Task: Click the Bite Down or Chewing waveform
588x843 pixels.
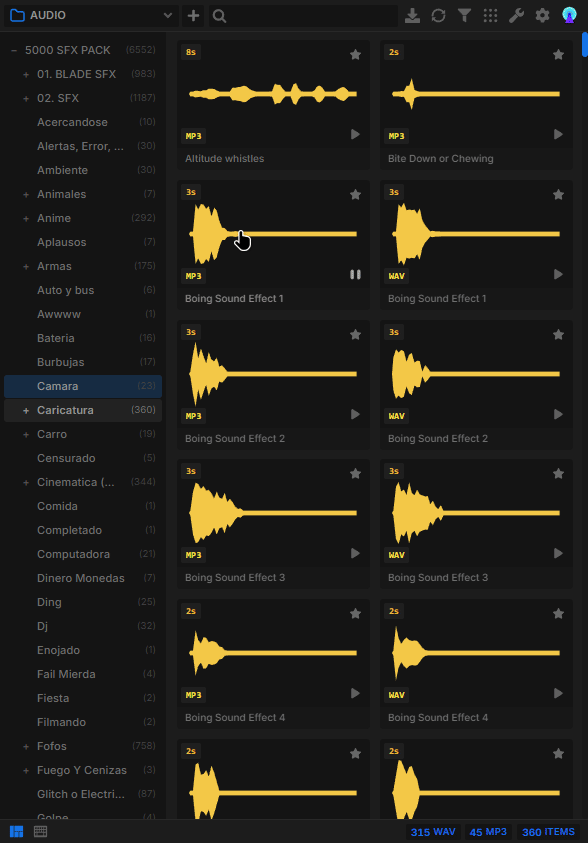Action: (476, 94)
